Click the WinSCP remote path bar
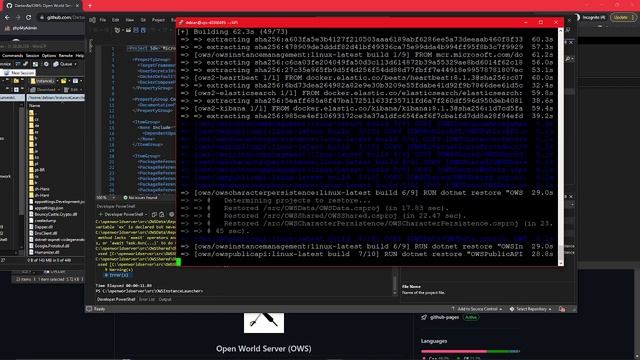Image resolution: width=640 pixels, height=360 pixels. (56, 98)
